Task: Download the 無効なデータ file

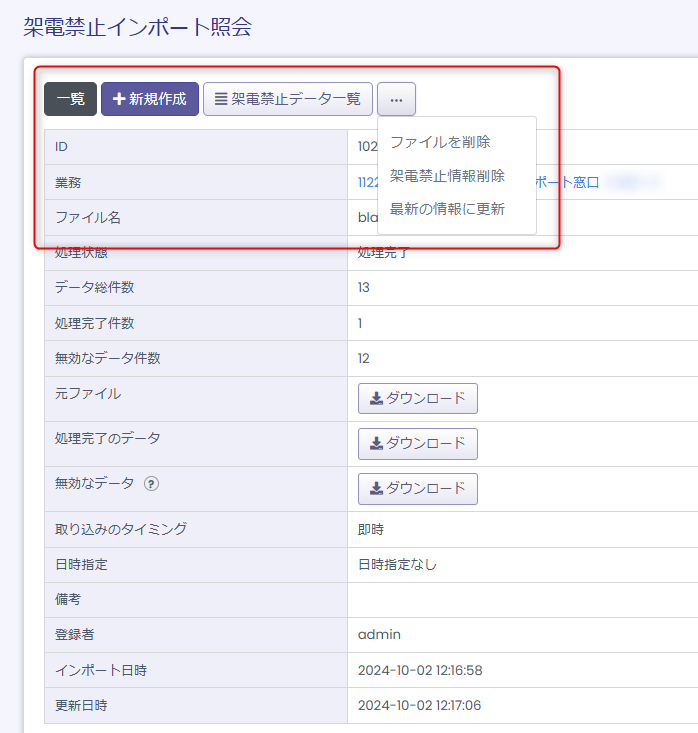Action: point(417,488)
